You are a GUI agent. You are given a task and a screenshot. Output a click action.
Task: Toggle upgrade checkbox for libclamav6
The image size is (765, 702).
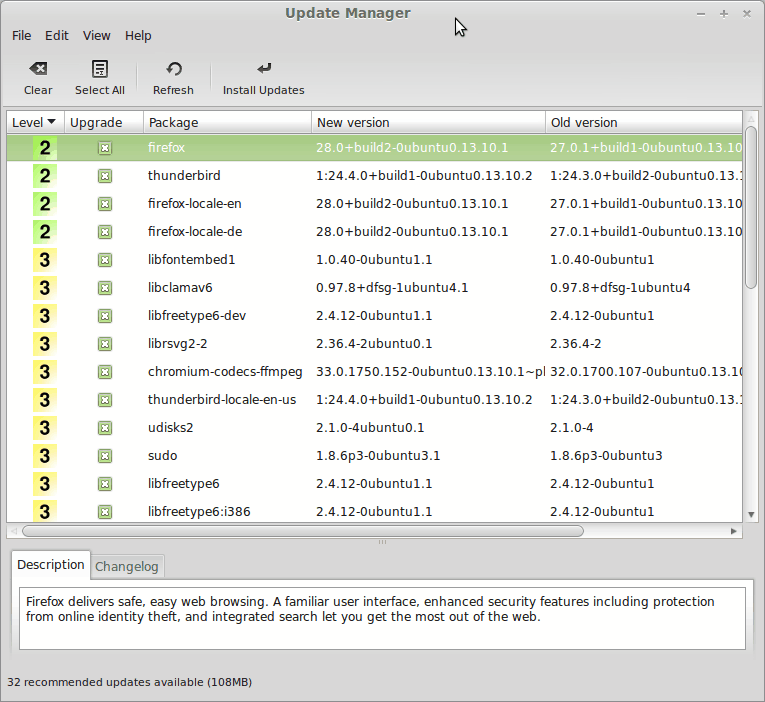(x=105, y=288)
